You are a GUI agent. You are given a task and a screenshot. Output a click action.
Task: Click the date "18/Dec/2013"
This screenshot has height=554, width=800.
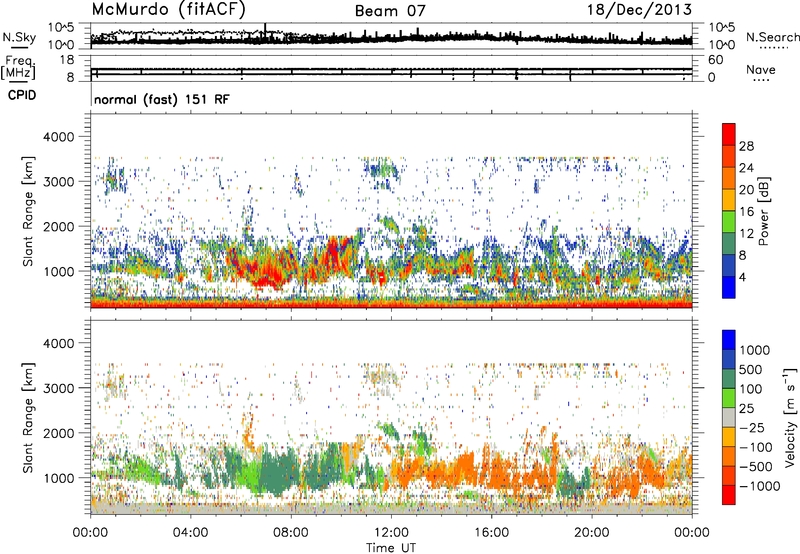pos(639,10)
